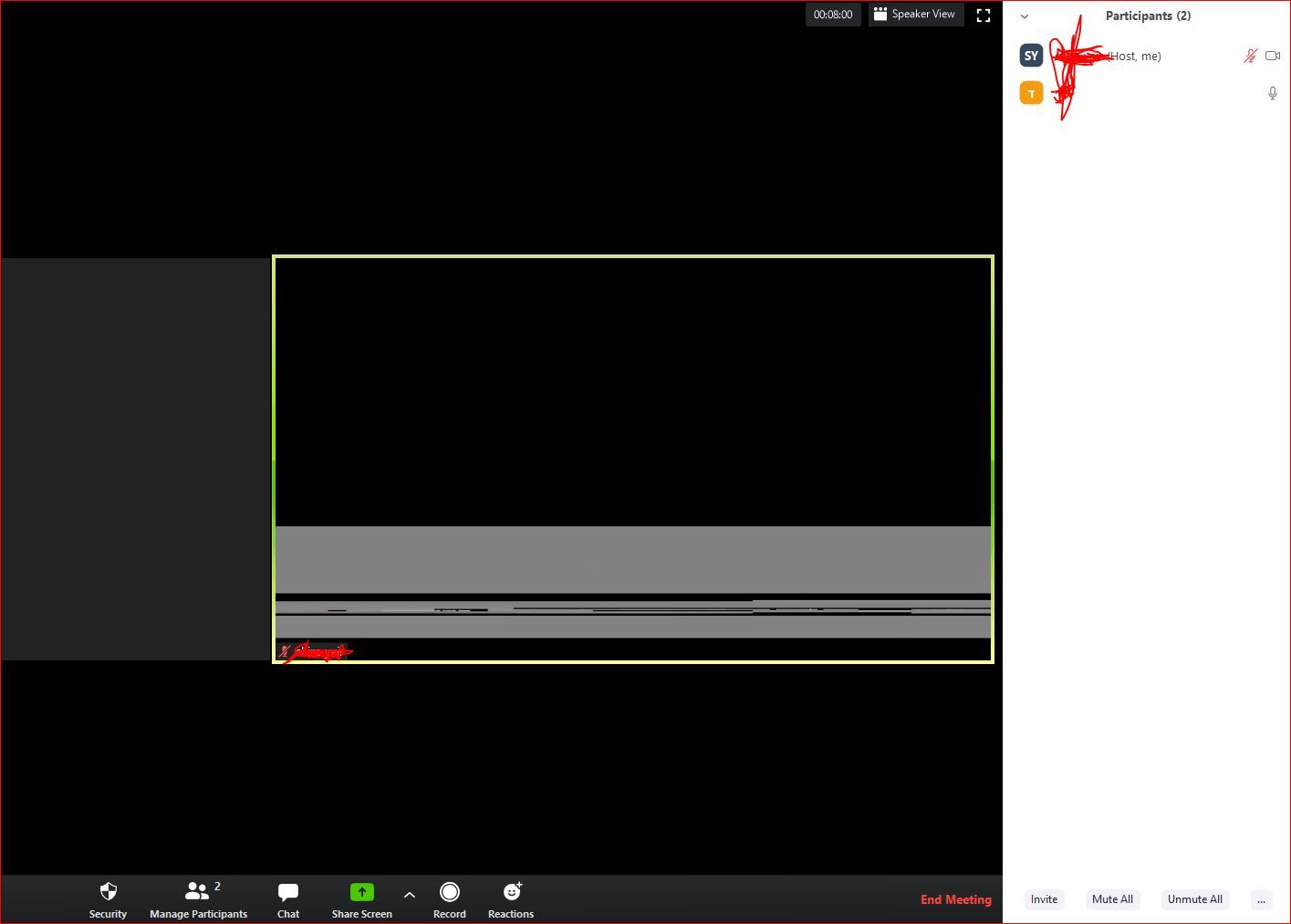Click the Unmute All button

1195,899
